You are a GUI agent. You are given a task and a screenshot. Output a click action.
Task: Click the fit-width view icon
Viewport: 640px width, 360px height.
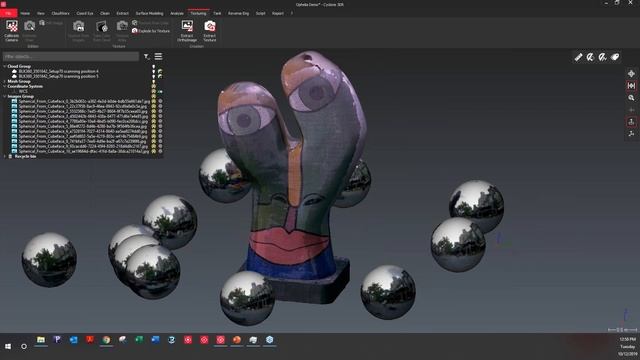coord(631,86)
